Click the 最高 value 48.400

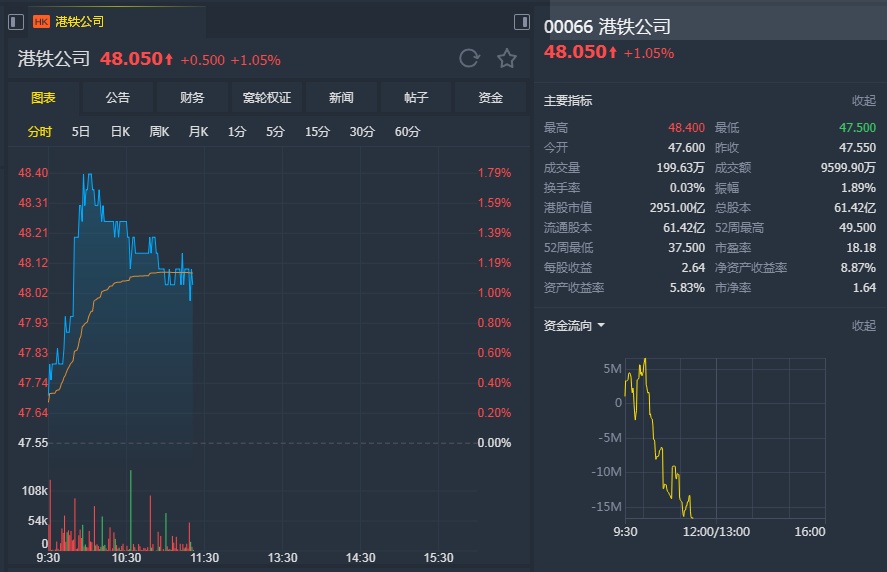pos(686,128)
